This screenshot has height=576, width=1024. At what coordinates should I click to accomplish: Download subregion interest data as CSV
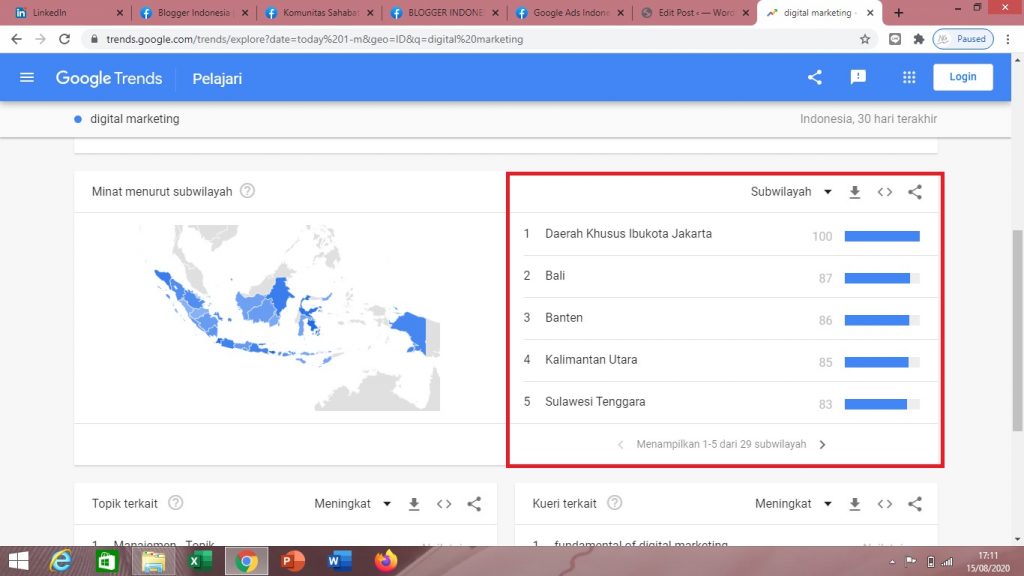point(855,192)
